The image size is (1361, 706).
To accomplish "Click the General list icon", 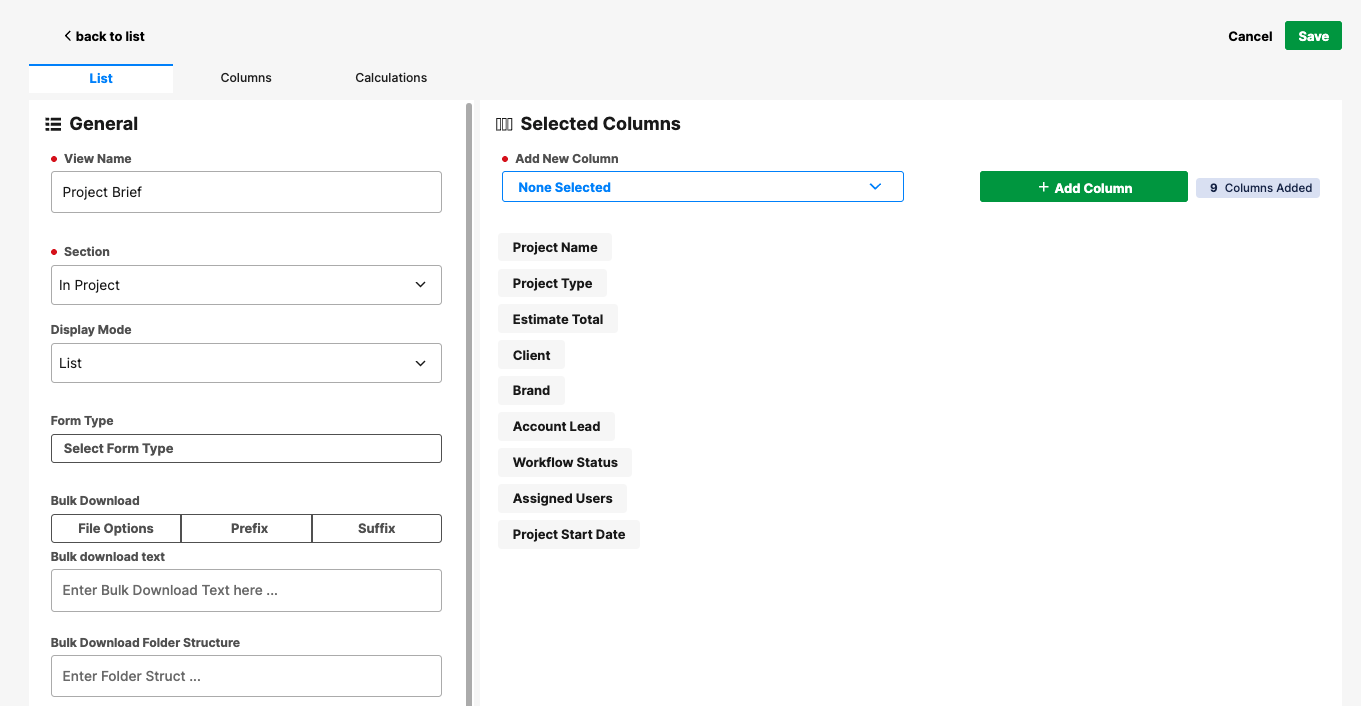I will pyautogui.click(x=54, y=125).
